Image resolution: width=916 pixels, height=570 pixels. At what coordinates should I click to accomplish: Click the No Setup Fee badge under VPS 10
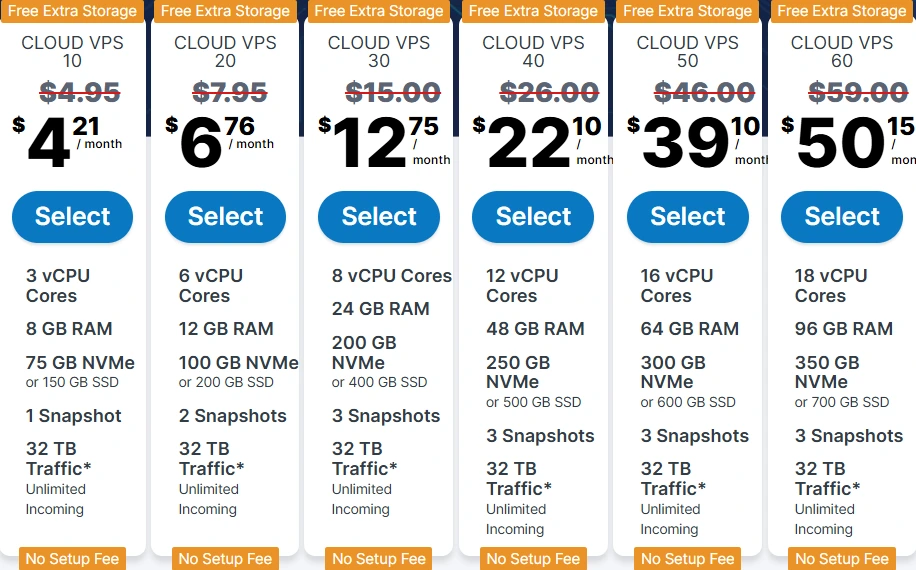[x=72, y=559]
